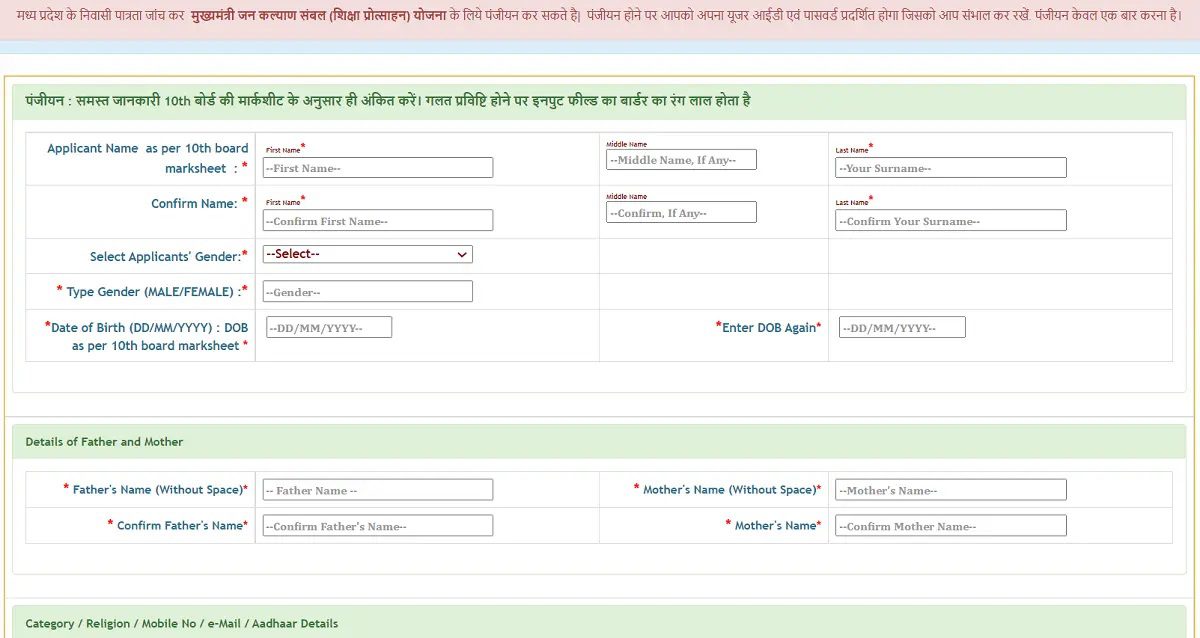Screen dimensions: 1200x638
Task: Focus the Confirm Mother Name field
Action: point(950,526)
